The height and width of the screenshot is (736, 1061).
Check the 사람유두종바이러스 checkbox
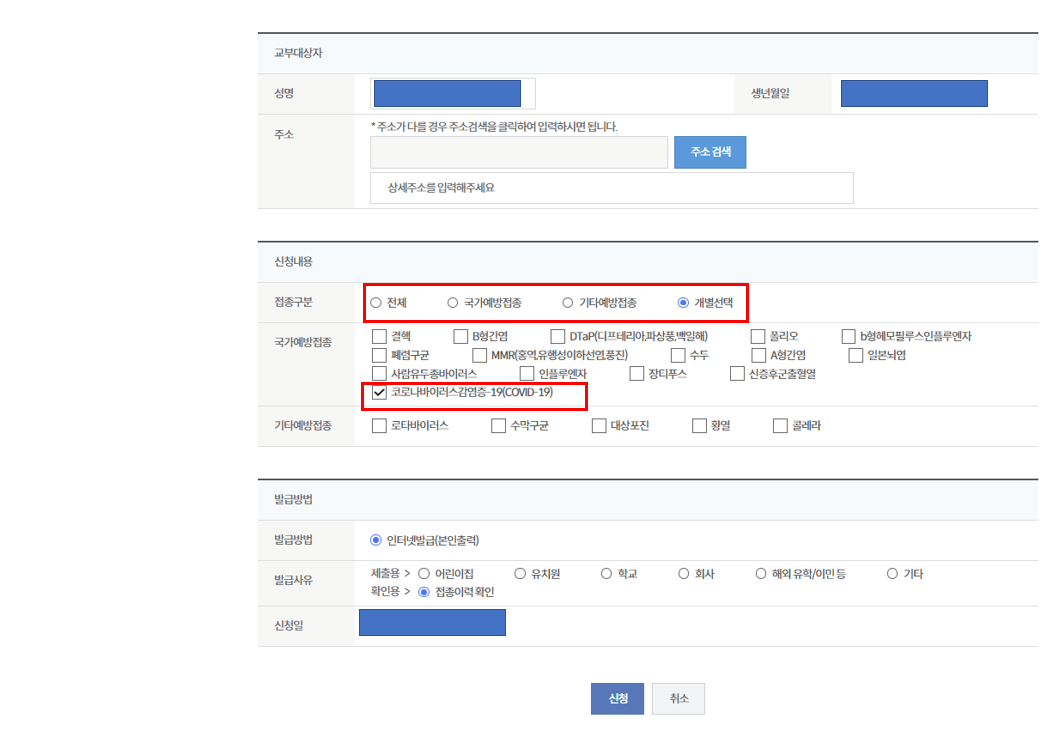380,373
